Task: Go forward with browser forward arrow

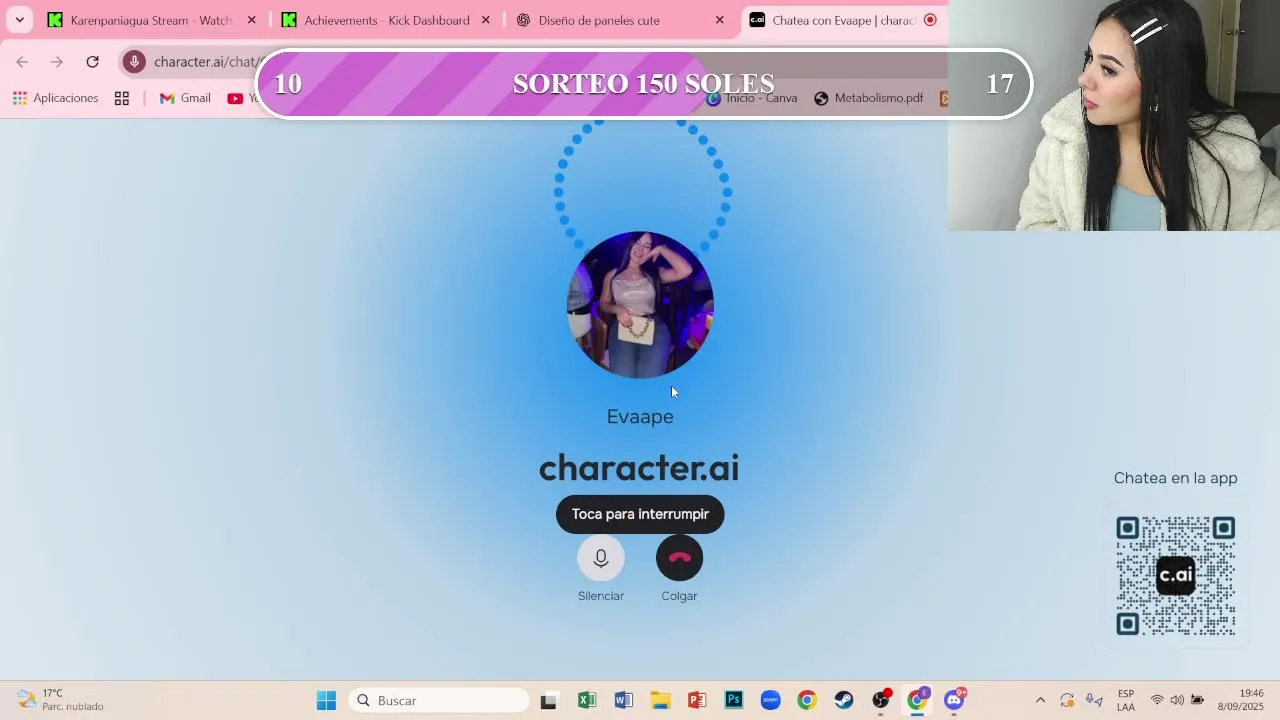Action: [x=57, y=62]
